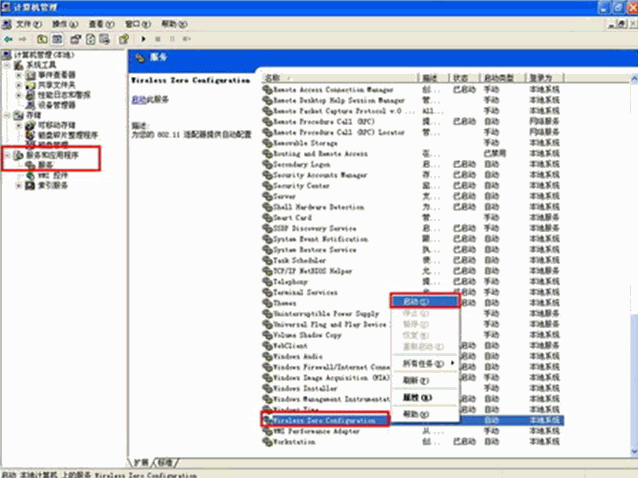Viewport: 638px width, 478px height.
Task: Collapse the 服务和应用程序 tree node
Action: point(8,156)
